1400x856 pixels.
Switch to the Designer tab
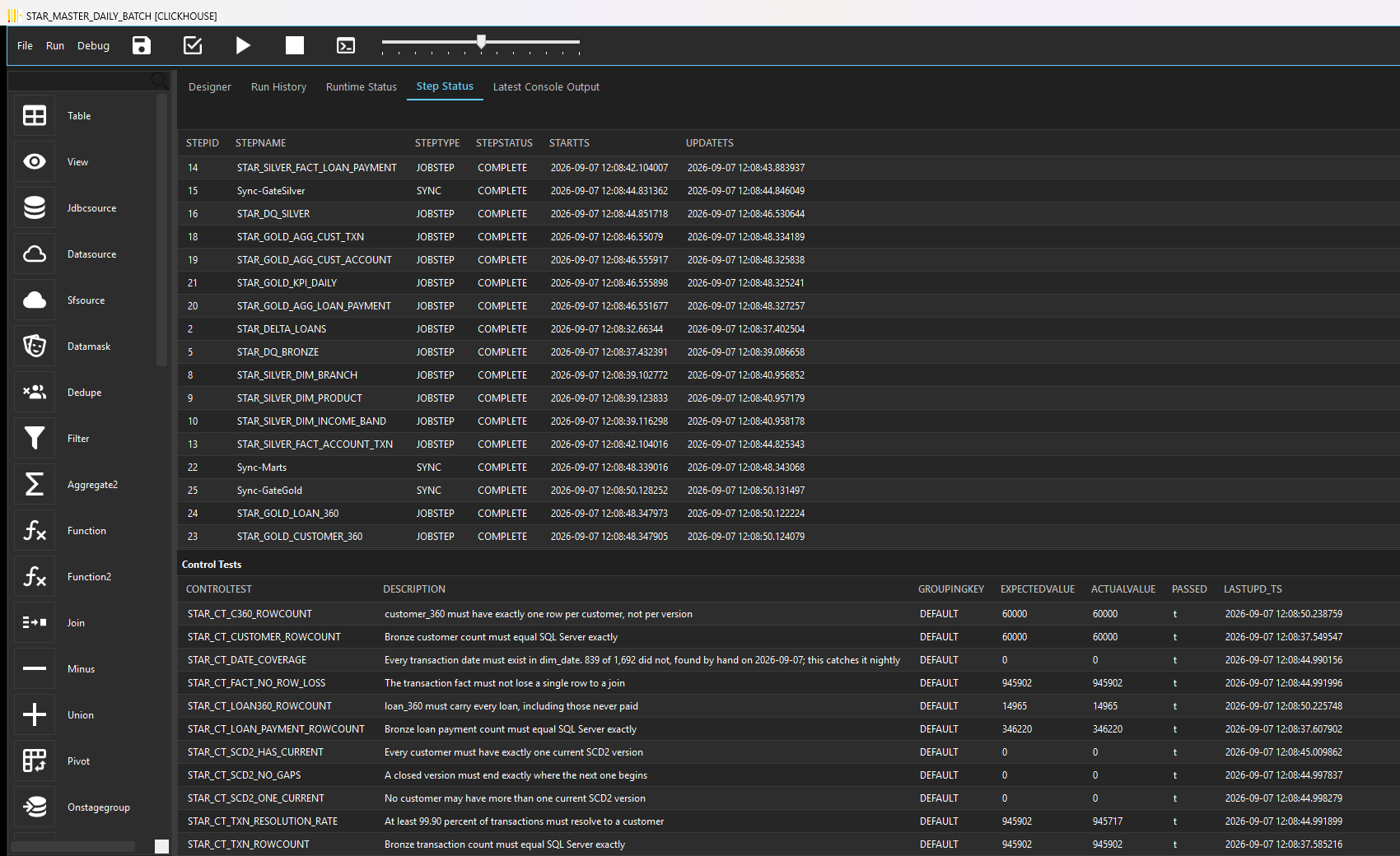(210, 87)
